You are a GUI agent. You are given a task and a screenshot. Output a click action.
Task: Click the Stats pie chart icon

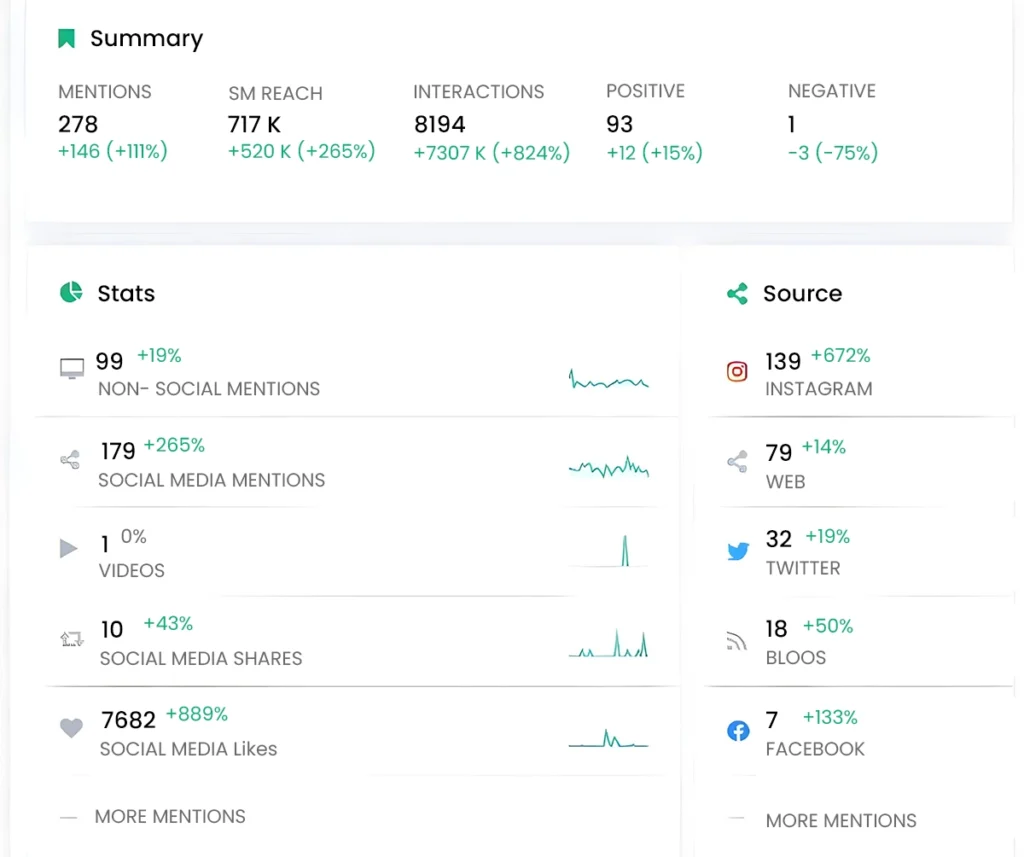point(71,293)
